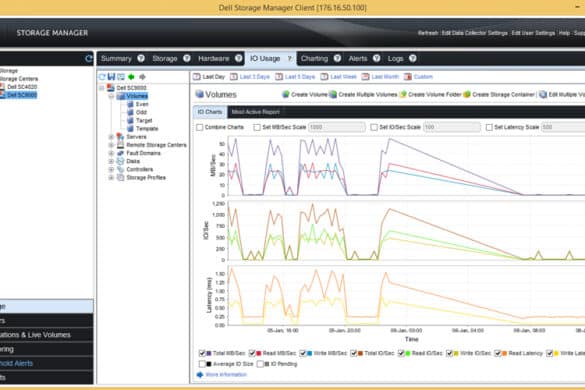
Task: Expand the Fault Domains tree node
Action: point(111,153)
